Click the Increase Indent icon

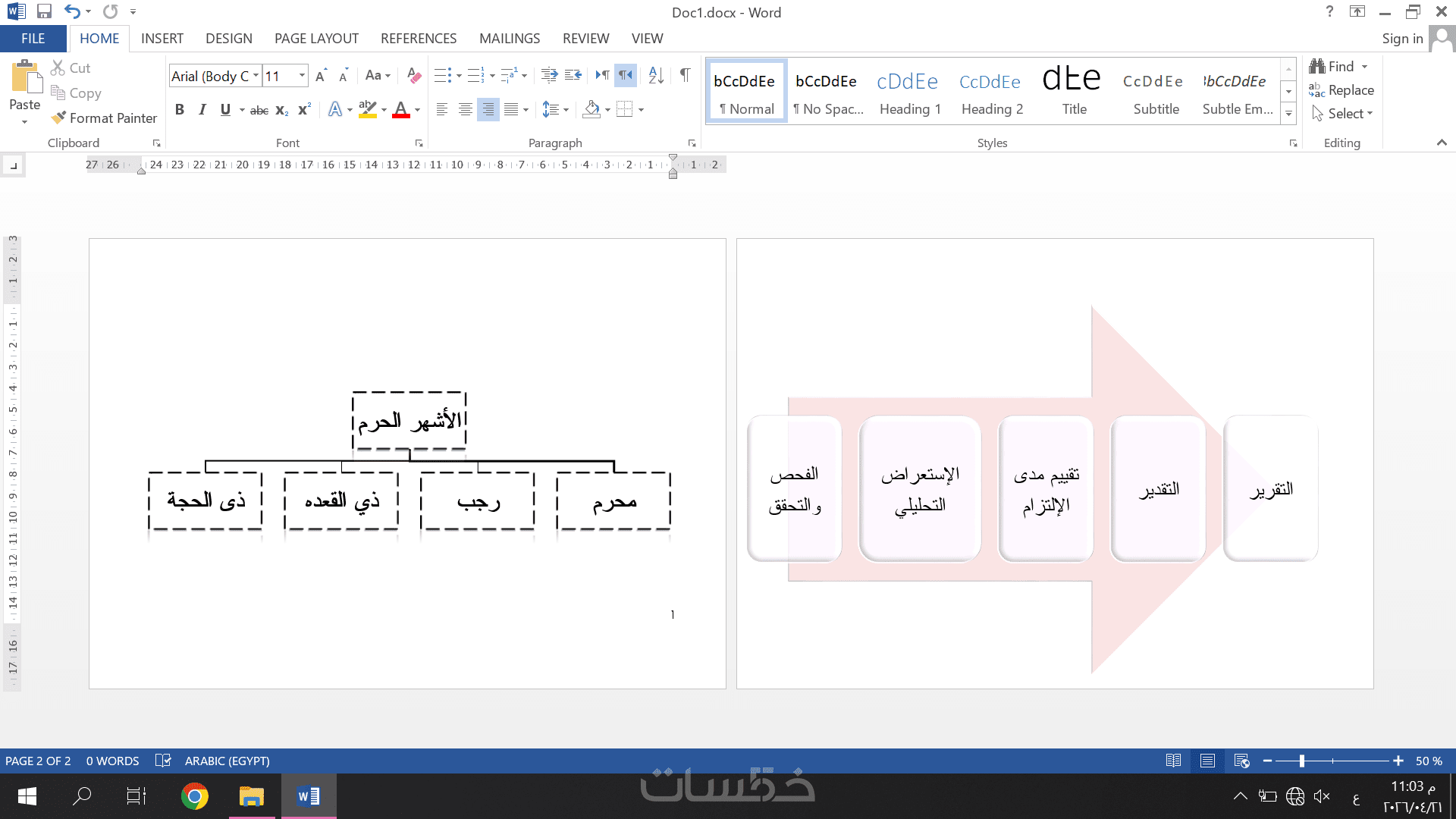click(573, 75)
